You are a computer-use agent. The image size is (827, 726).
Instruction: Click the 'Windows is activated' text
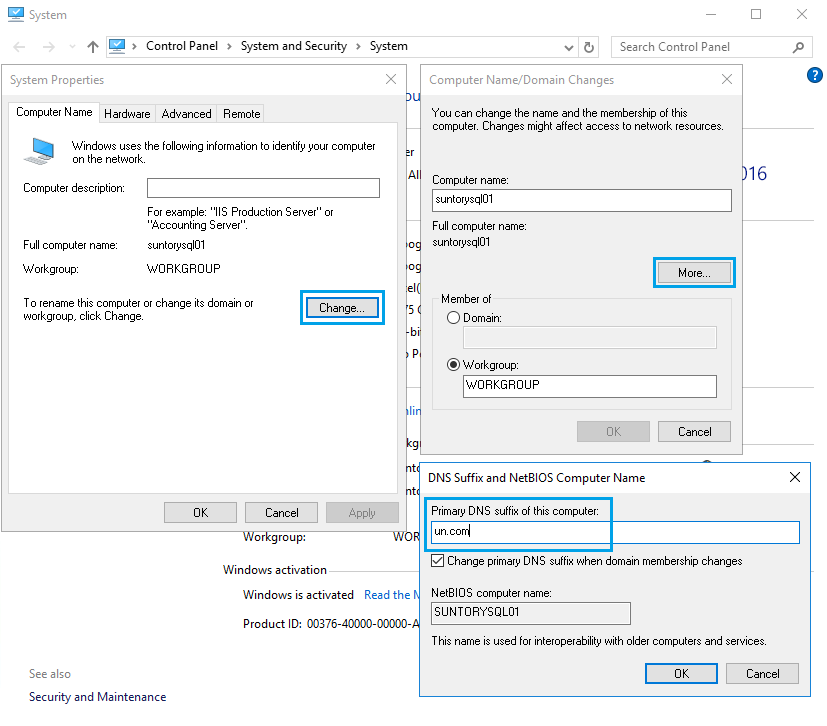click(x=298, y=595)
